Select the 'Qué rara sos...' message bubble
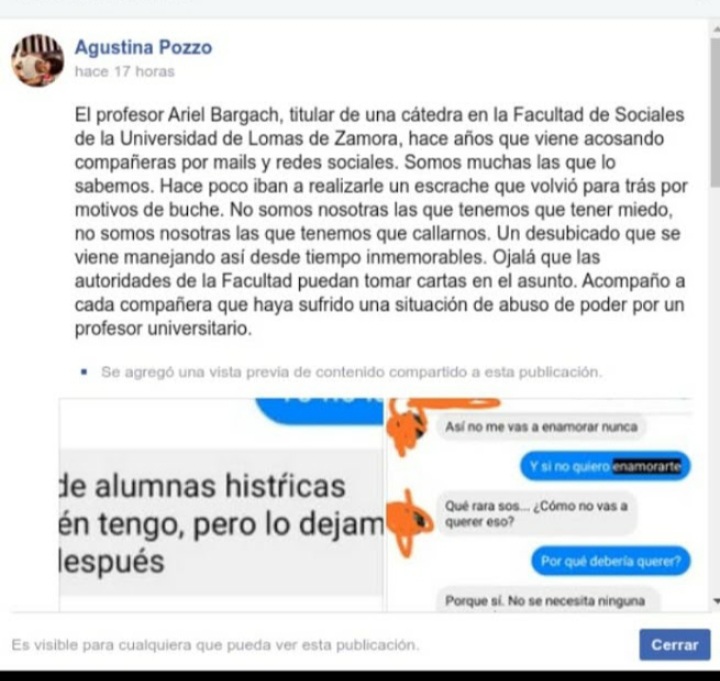The image size is (720, 681). click(536, 513)
